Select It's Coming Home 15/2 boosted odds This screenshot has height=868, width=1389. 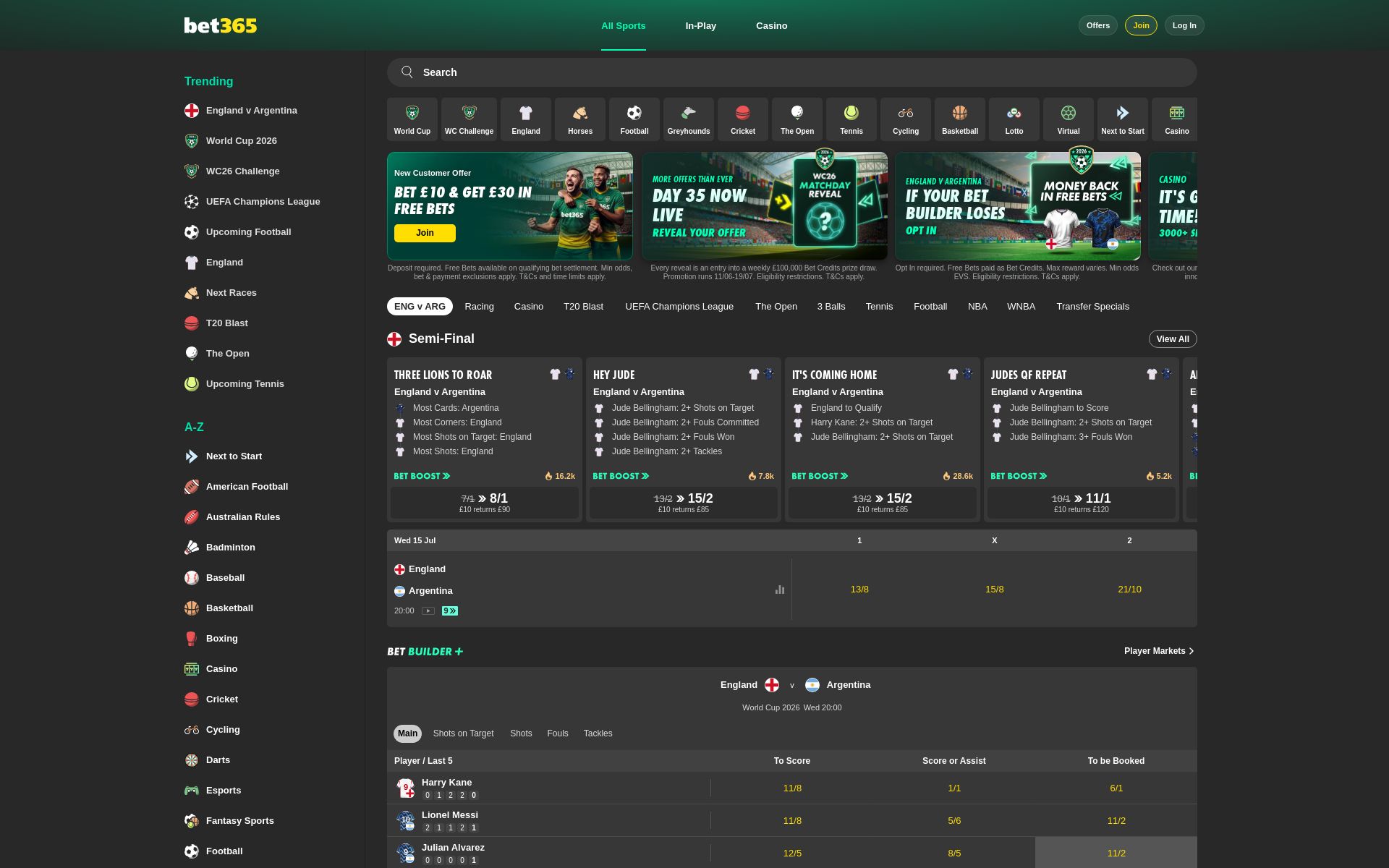(x=883, y=503)
